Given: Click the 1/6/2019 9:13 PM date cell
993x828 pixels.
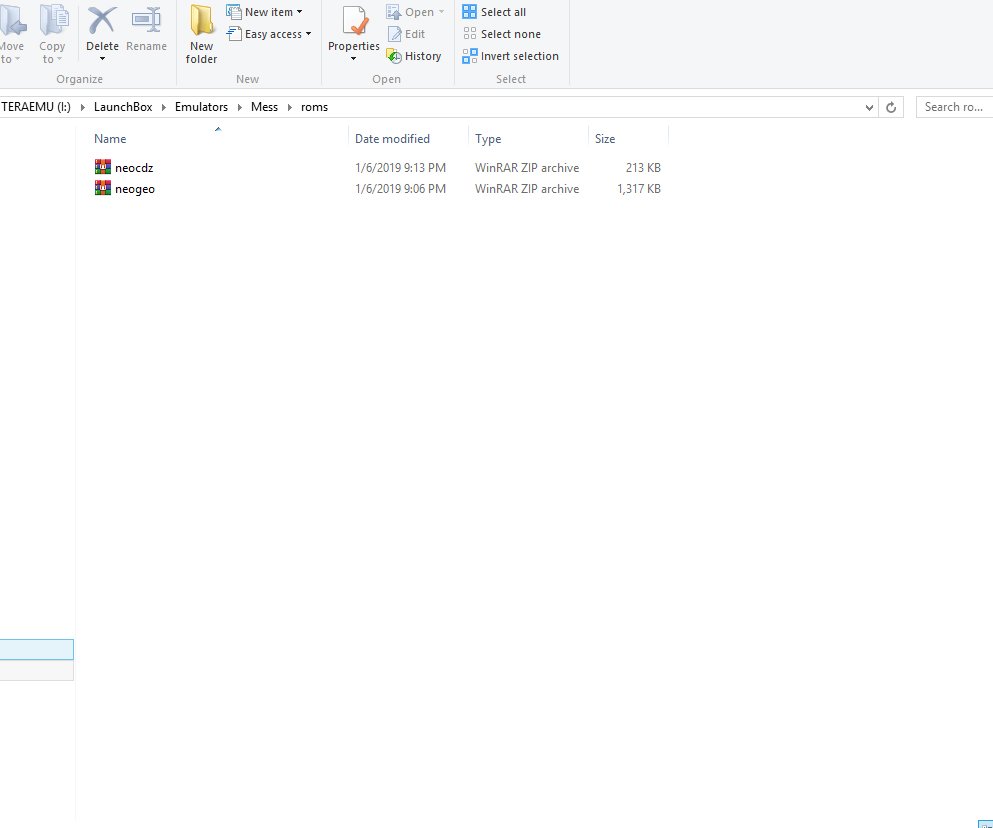Looking at the screenshot, I should click(x=400, y=168).
